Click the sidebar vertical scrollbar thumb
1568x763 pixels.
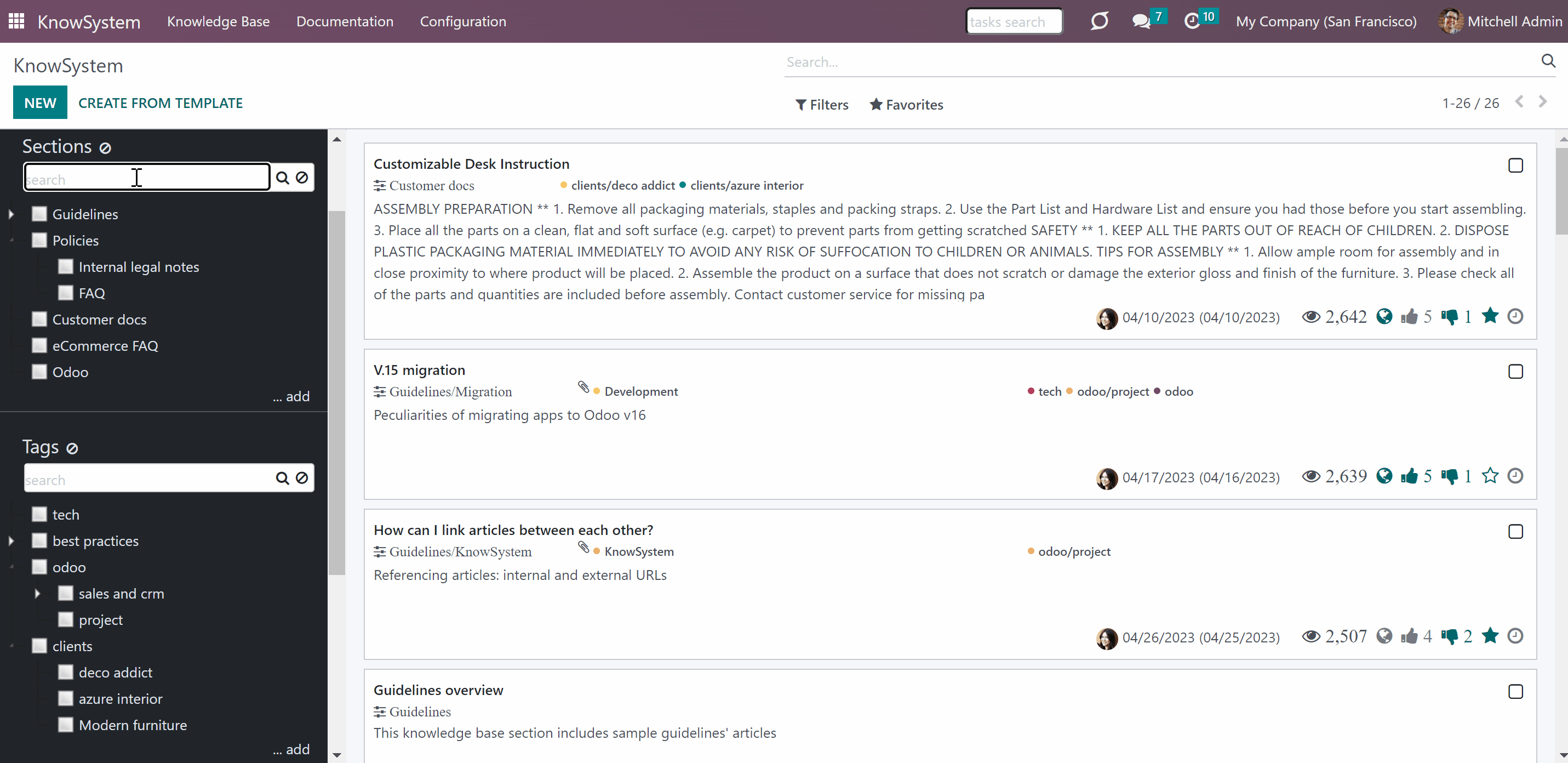click(336, 393)
